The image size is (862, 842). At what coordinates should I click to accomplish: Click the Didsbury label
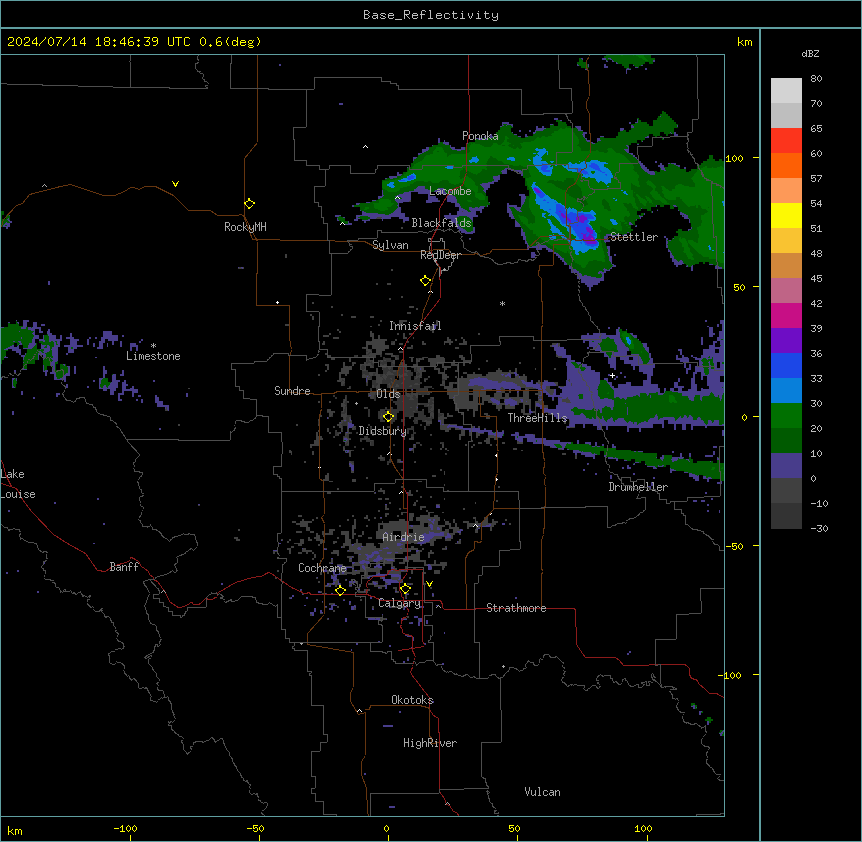coord(383,431)
